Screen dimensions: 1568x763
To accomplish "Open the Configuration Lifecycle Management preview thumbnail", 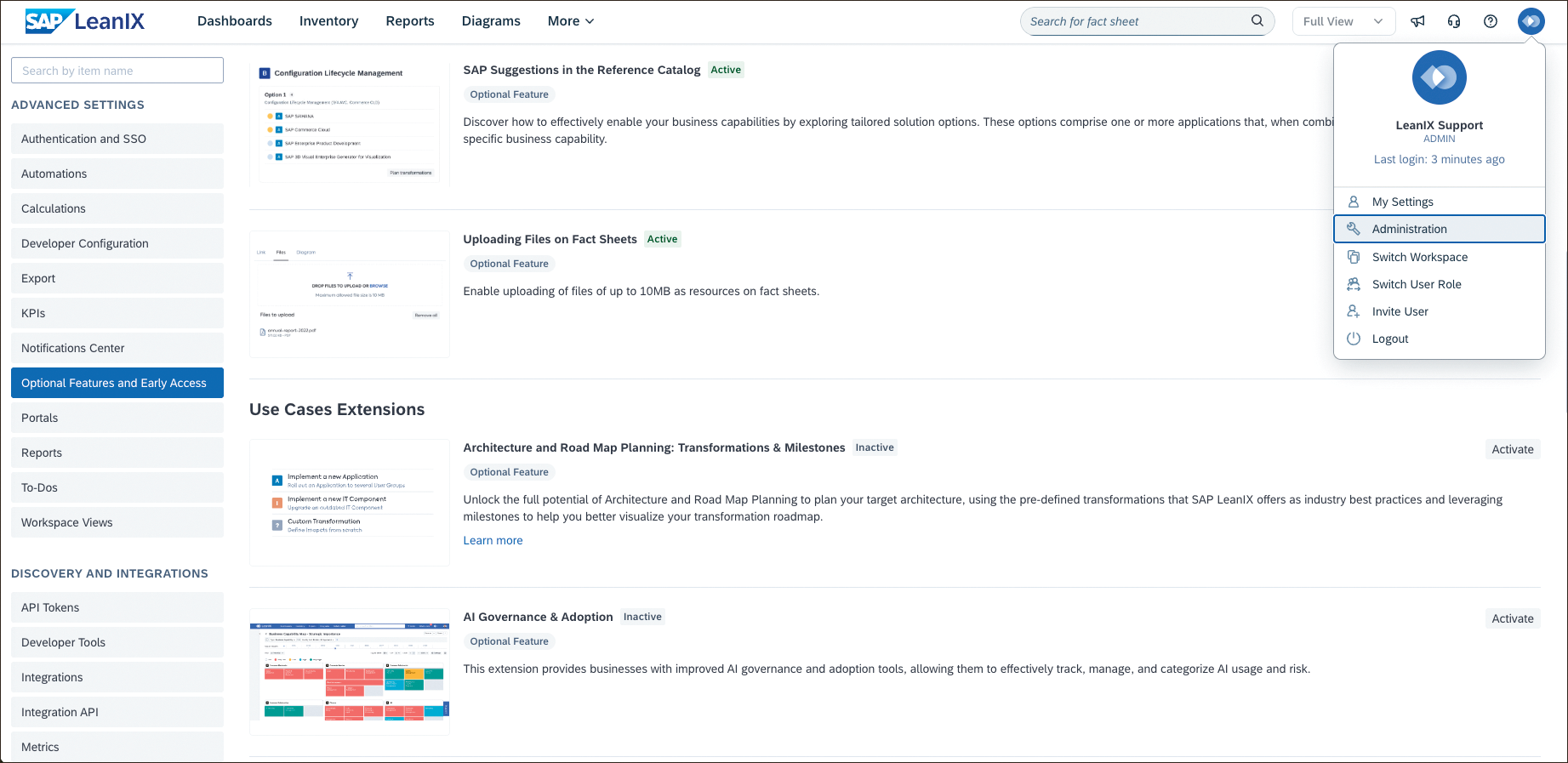I will pos(350,124).
